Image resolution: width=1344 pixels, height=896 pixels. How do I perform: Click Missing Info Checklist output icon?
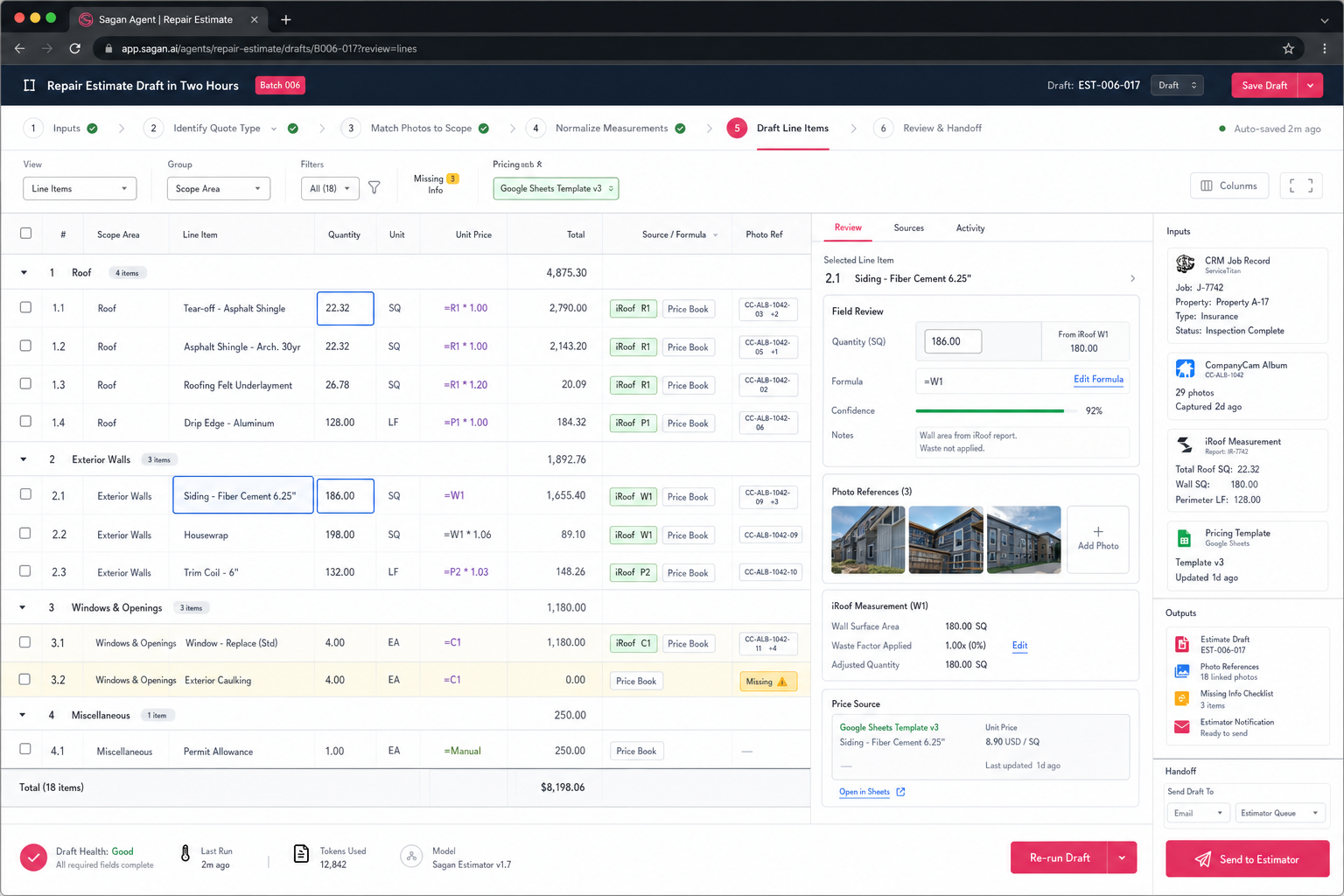click(1182, 698)
